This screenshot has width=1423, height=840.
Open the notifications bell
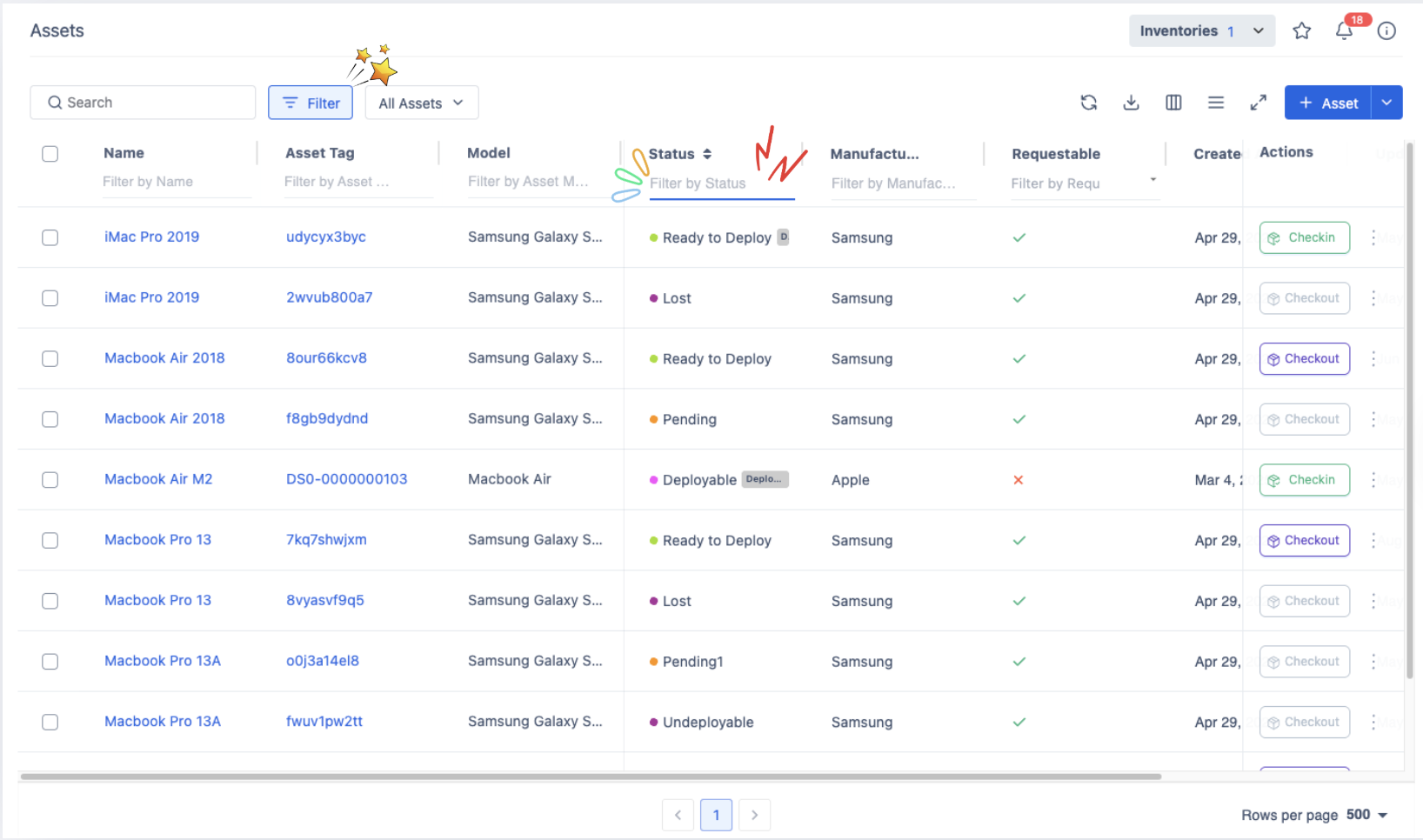pos(1344,31)
